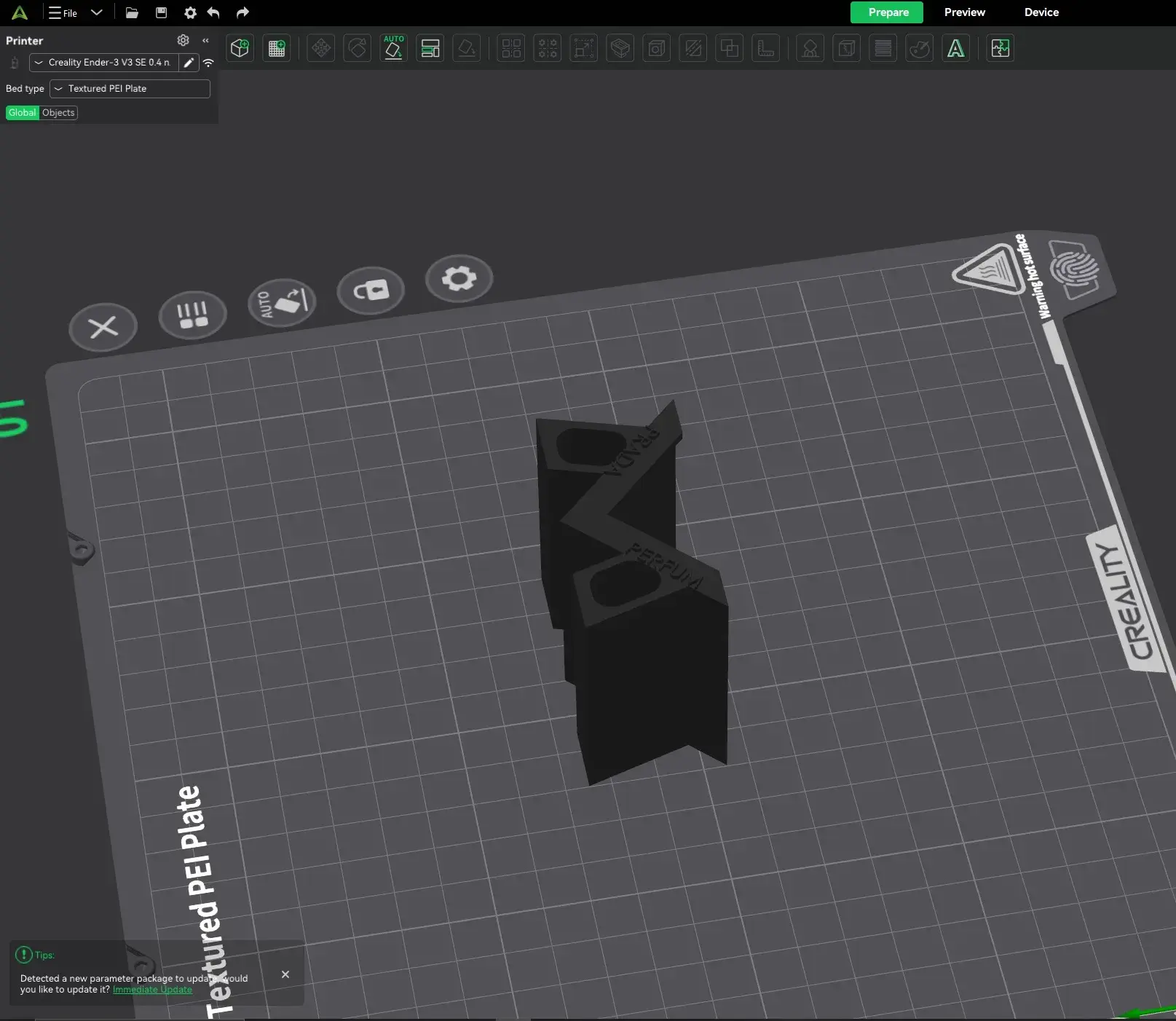This screenshot has width=1176, height=1021.
Task: Expand the Creality Ender-3 printer dropdown
Action: pos(103,63)
